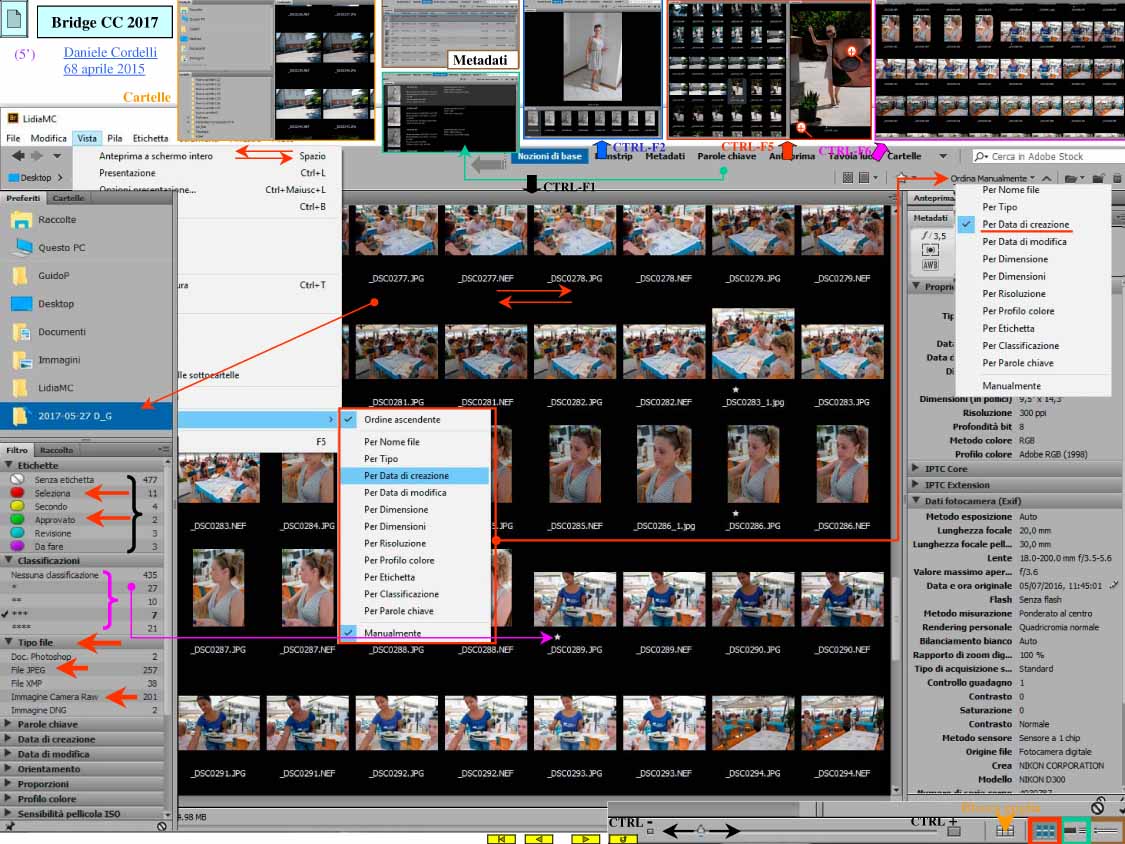Click the delete trash icon in toolbar
This screenshot has width=1125, height=844.
point(1117,178)
